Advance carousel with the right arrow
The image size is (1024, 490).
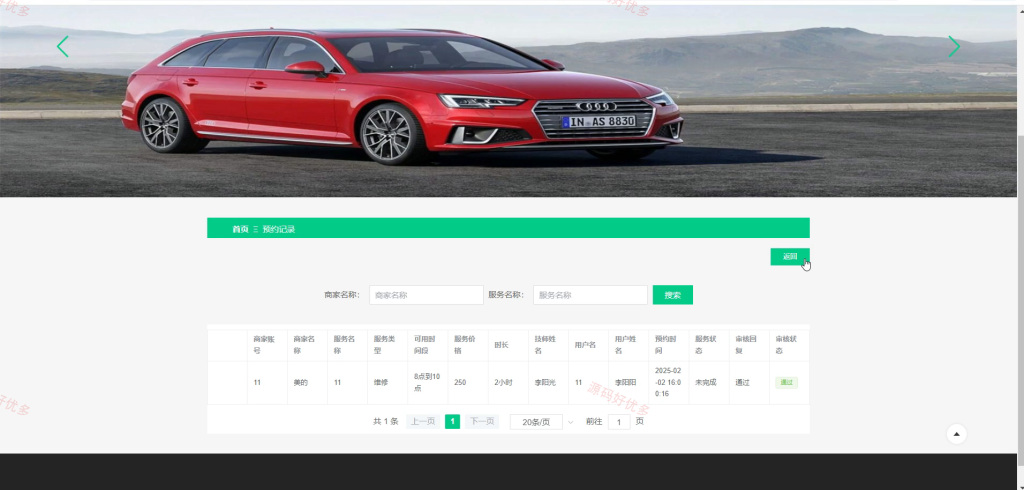(954, 46)
